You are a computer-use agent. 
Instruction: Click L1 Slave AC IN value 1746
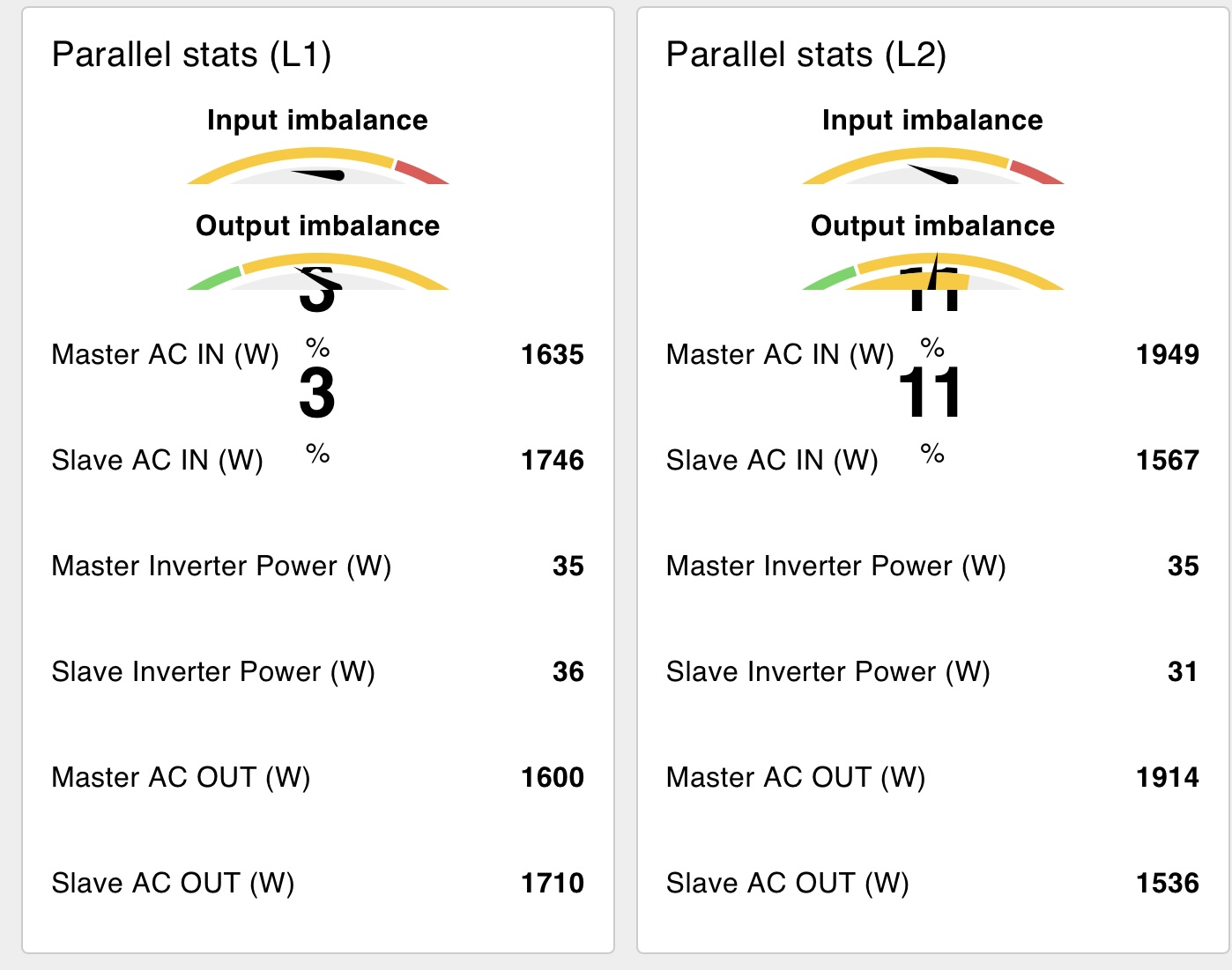click(553, 460)
